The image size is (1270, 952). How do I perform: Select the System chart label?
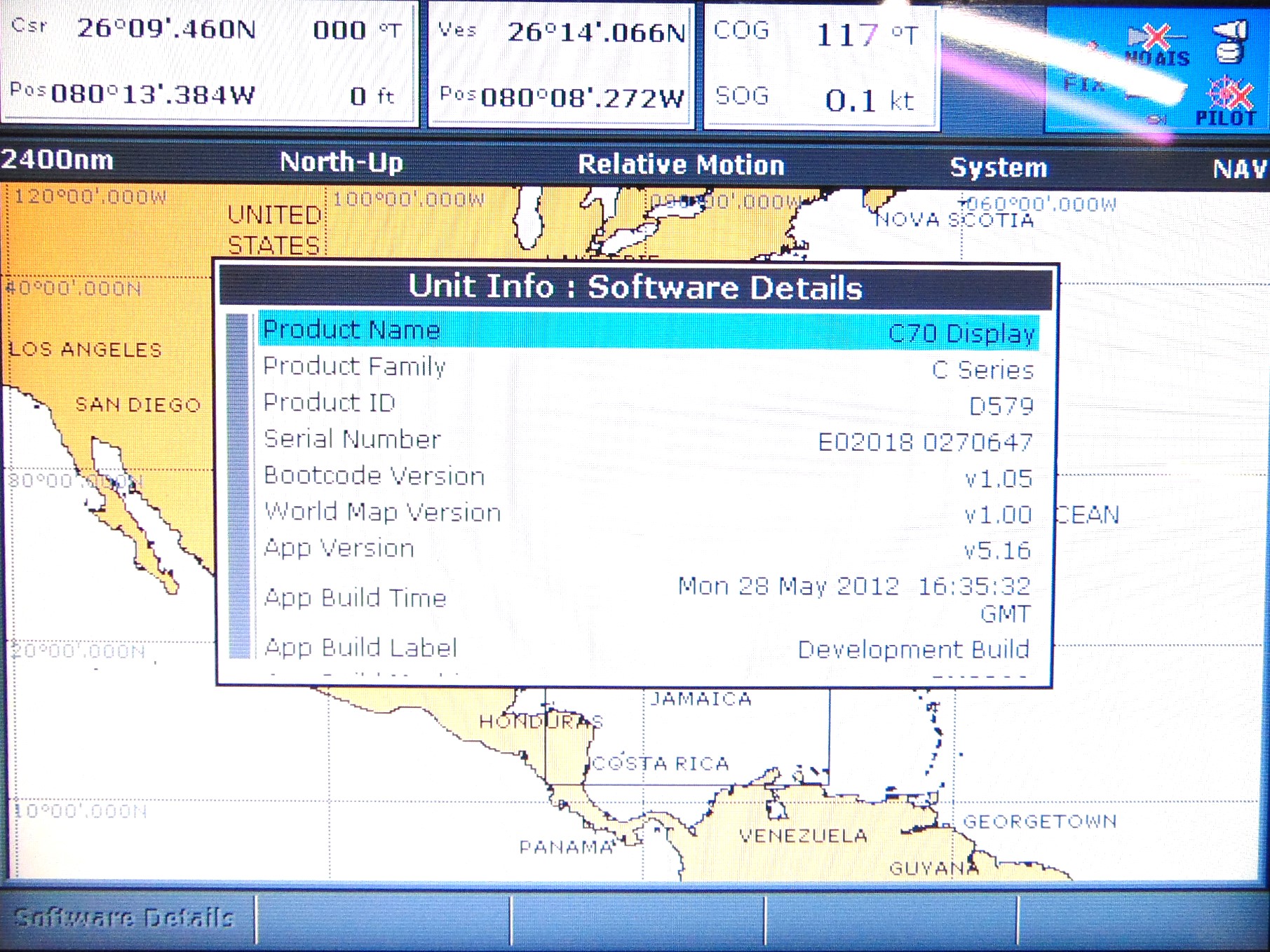999,168
